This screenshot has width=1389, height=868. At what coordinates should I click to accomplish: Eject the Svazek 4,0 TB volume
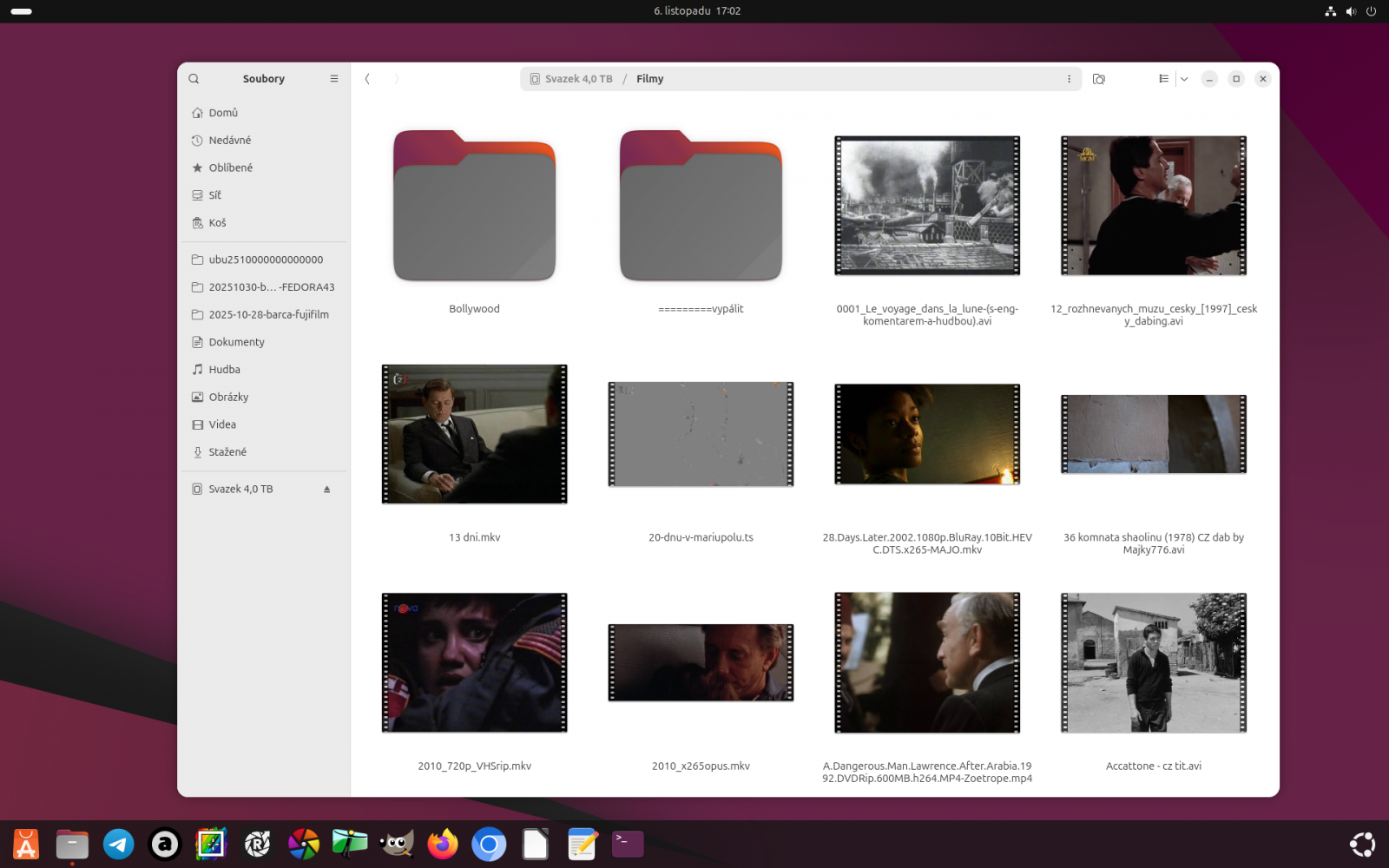[x=327, y=490]
